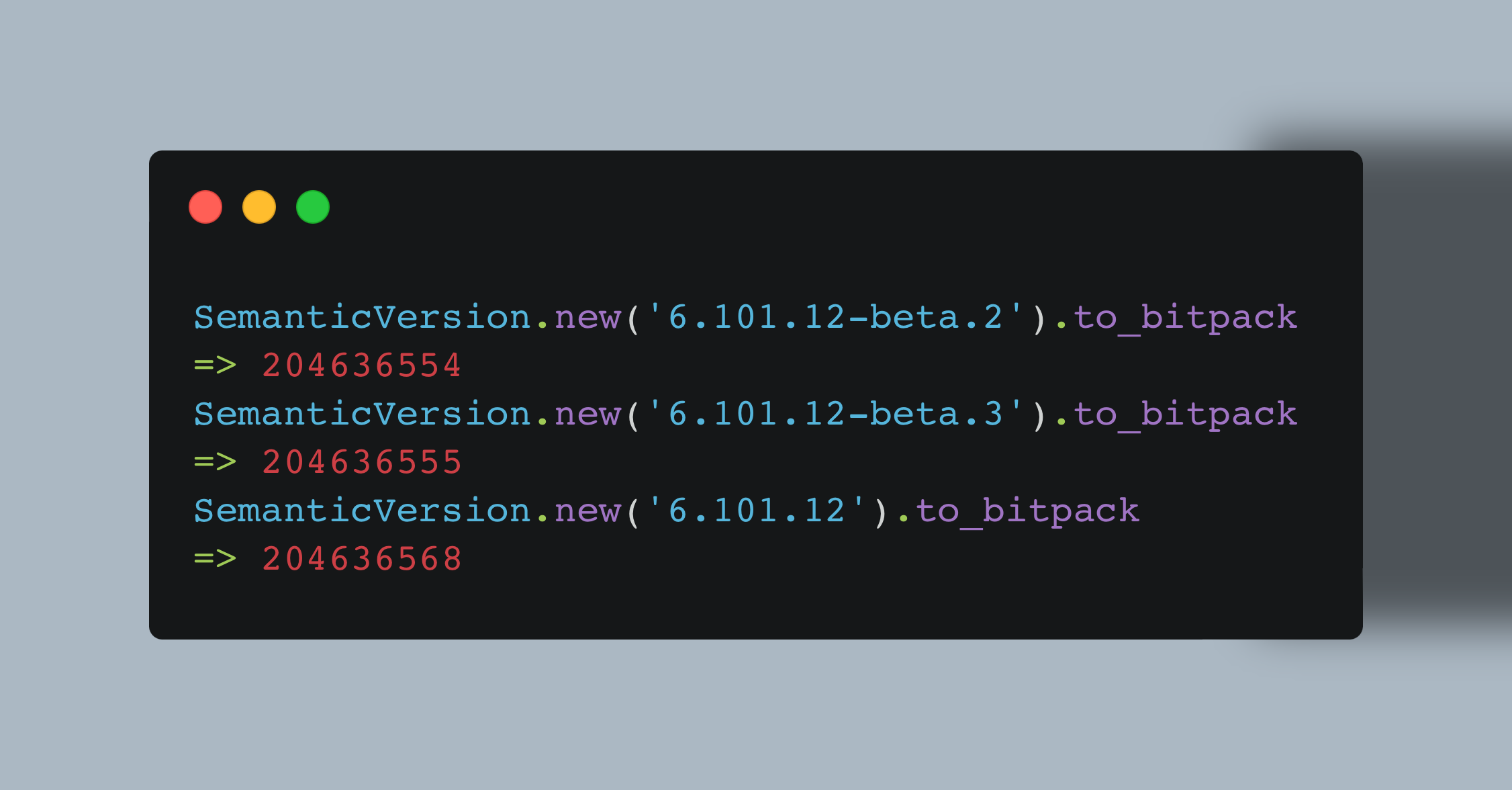Click the yellow minimize dot
The image size is (1512, 790).
point(259,207)
